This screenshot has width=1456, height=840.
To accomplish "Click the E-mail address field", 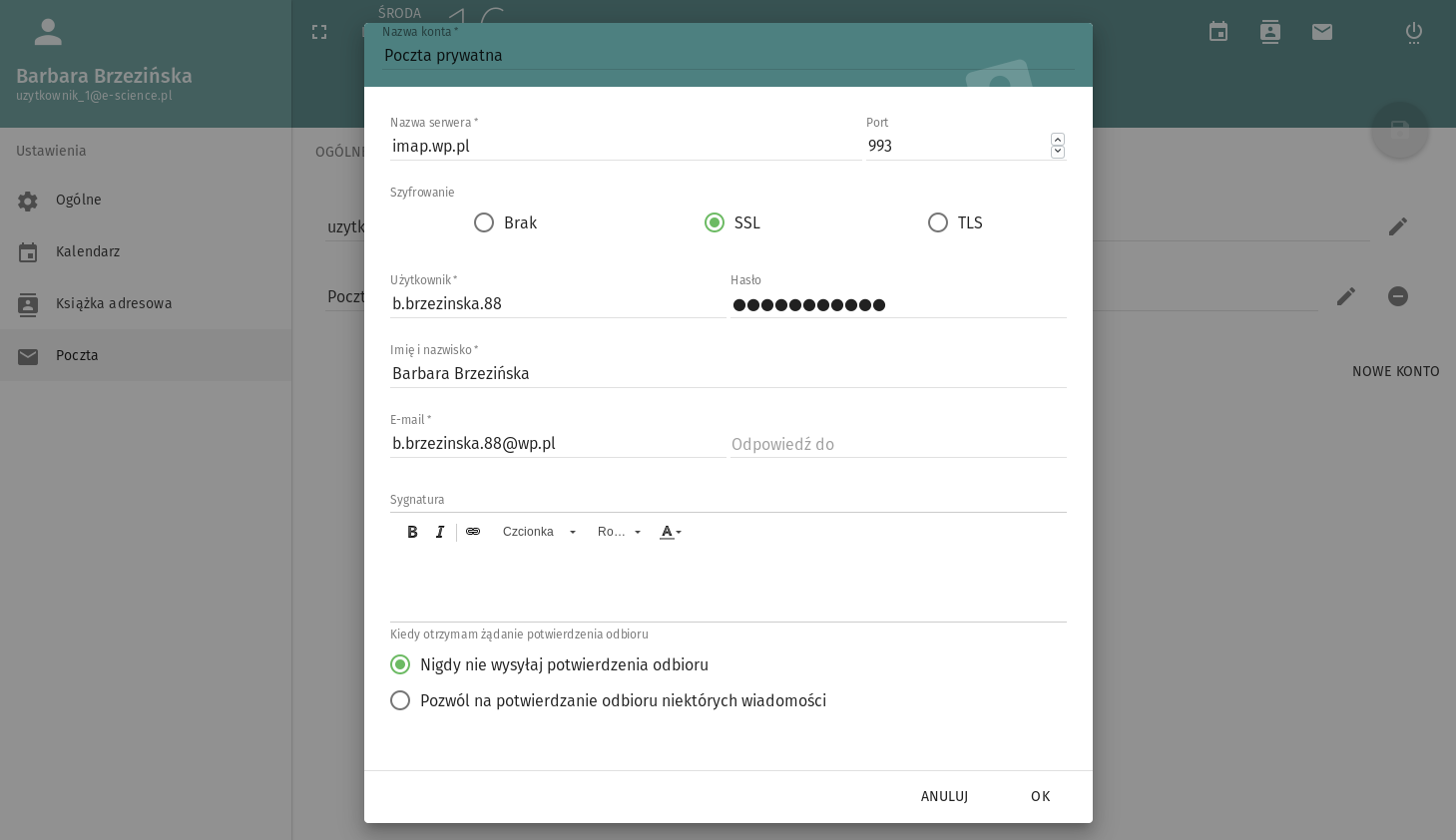I will (x=558, y=443).
